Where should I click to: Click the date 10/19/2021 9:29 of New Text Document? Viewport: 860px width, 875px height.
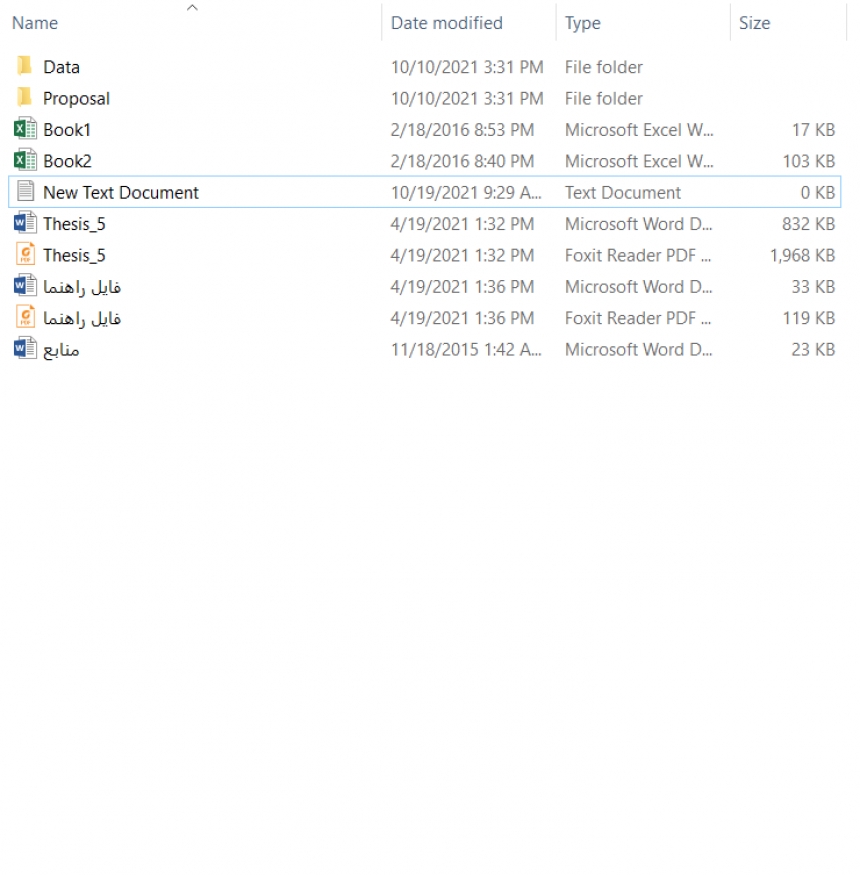[x=466, y=193]
